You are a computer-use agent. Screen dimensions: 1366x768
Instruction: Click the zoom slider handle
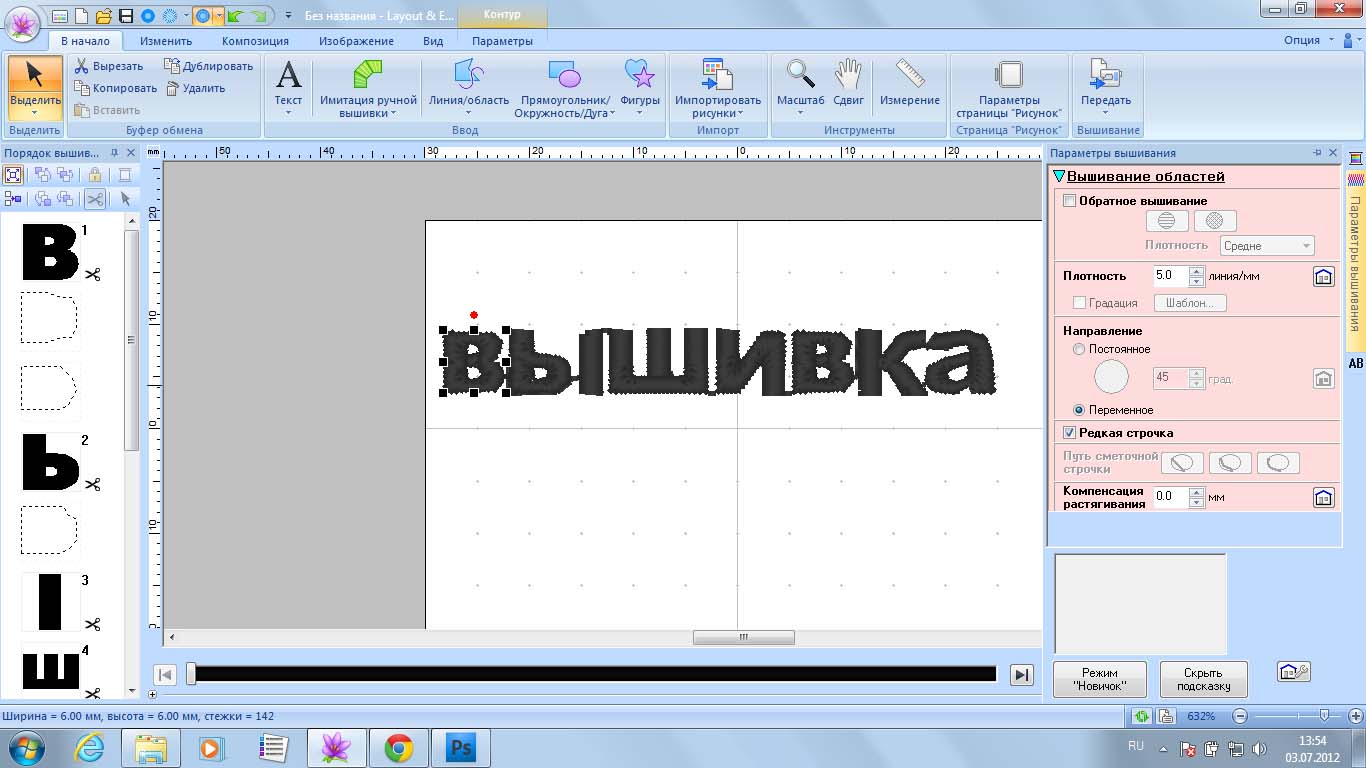coord(1324,716)
